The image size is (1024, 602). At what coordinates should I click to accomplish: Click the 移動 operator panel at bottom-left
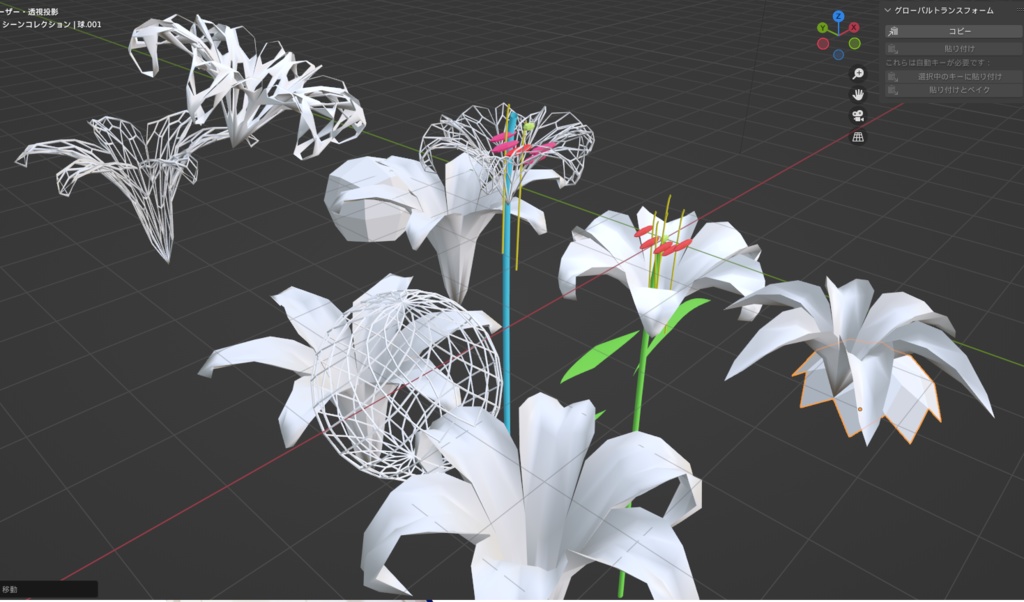point(49,590)
